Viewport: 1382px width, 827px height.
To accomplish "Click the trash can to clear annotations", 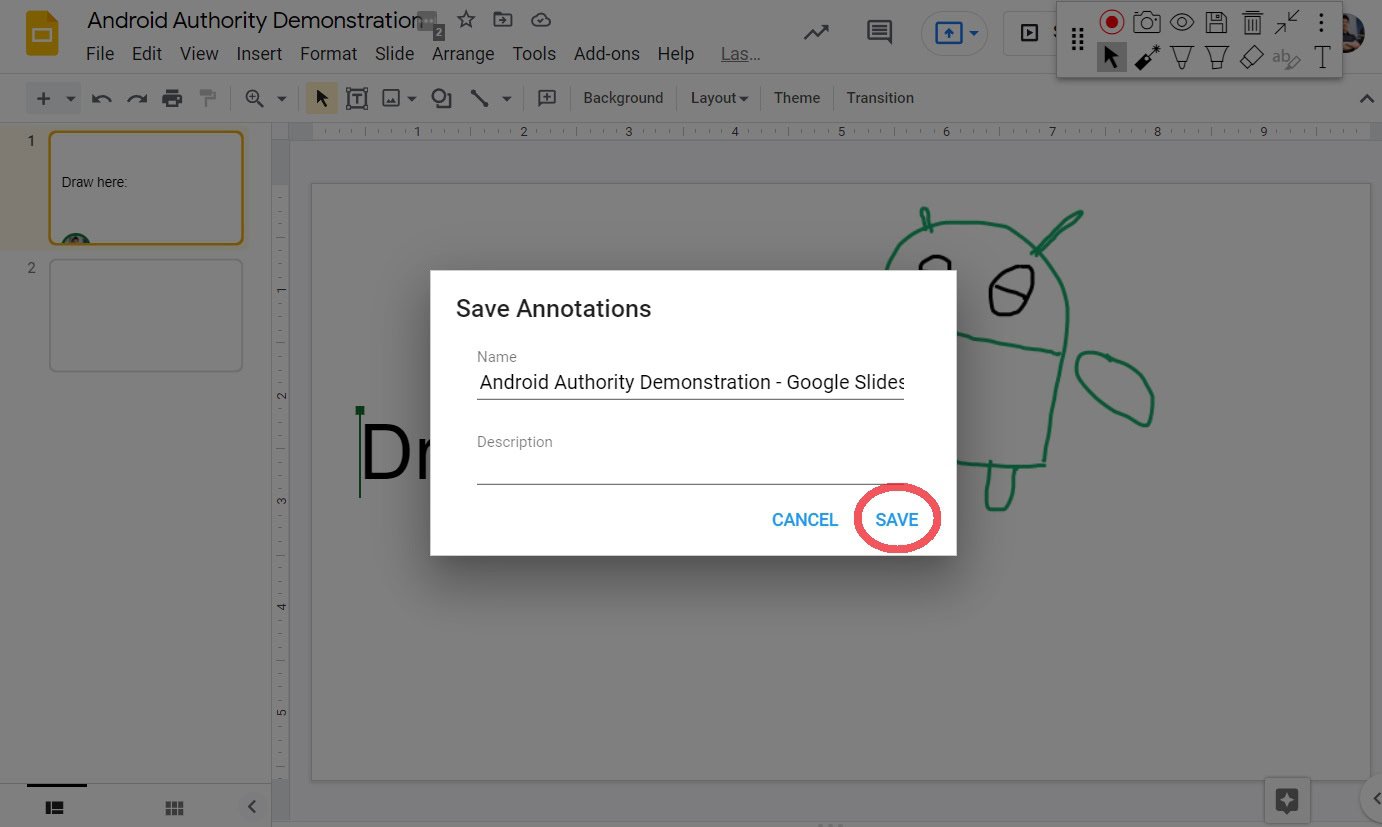I will tap(1251, 22).
